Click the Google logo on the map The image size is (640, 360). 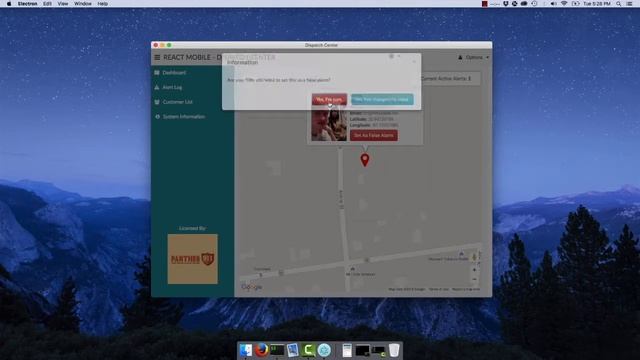pyautogui.click(x=251, y=287)
